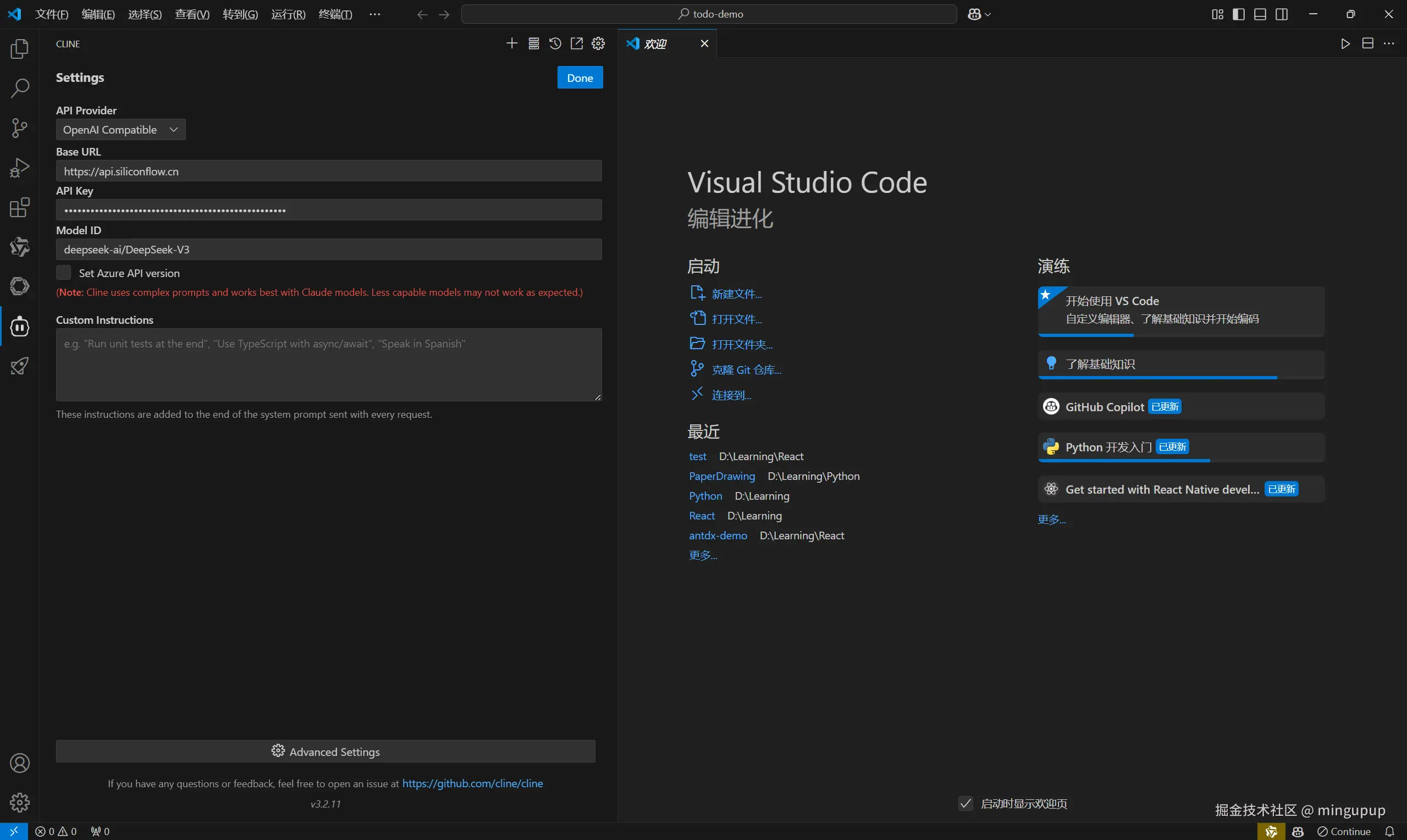Open Cline task history icon

[x=555, y=43]
